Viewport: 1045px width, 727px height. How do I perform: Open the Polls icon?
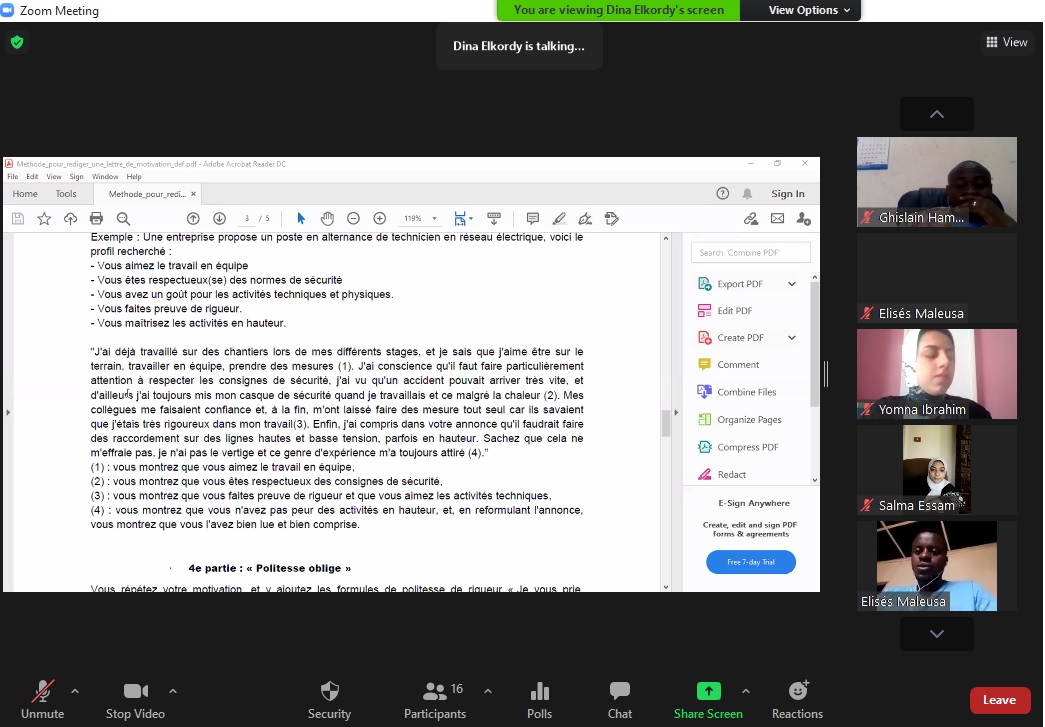click(539, 699)
